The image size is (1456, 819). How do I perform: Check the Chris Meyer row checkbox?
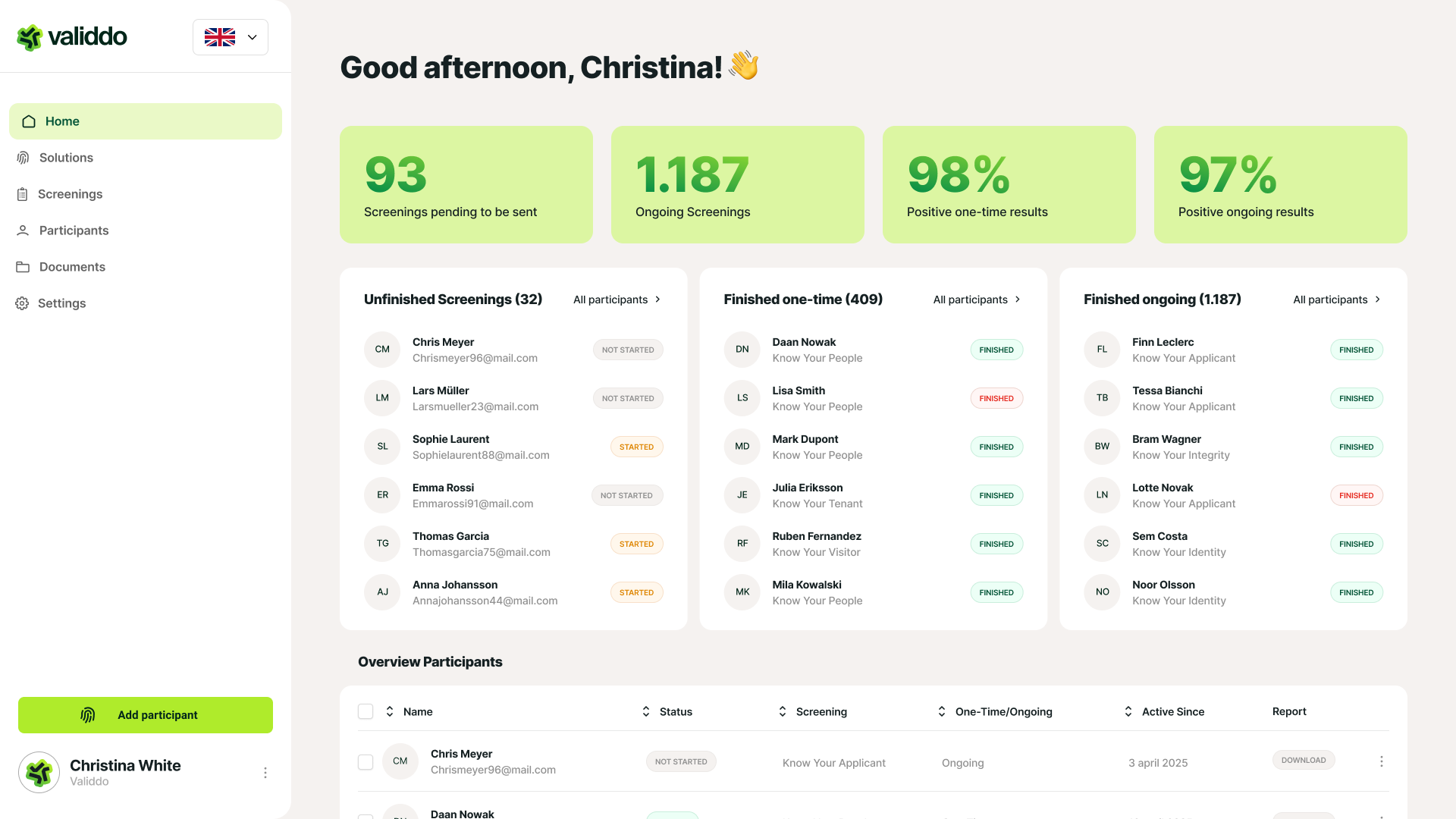point(366,762)
